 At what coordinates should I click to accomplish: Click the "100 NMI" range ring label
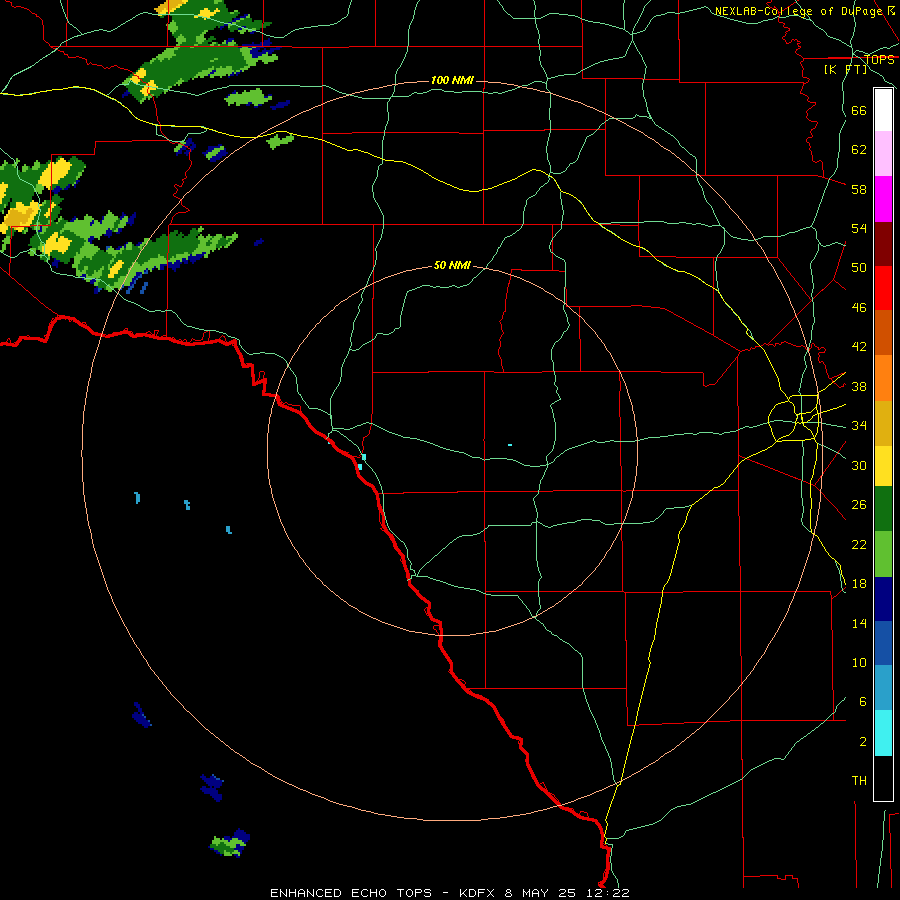point(452,80)
